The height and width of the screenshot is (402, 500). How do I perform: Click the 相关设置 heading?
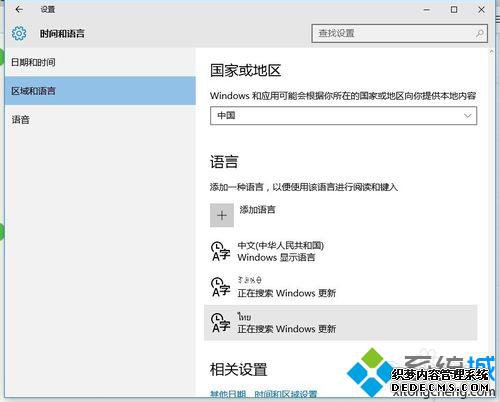pyautogui.click(x=238, y=370)
